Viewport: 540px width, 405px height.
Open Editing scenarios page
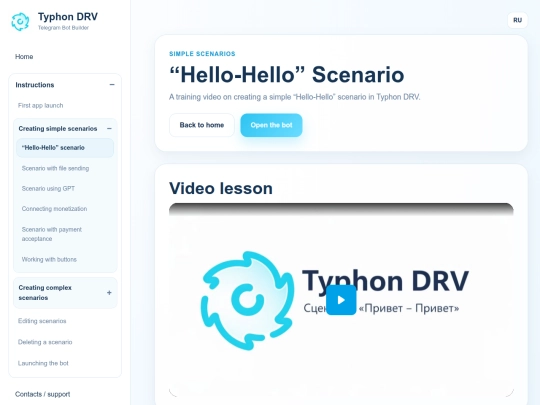point(42,321)
